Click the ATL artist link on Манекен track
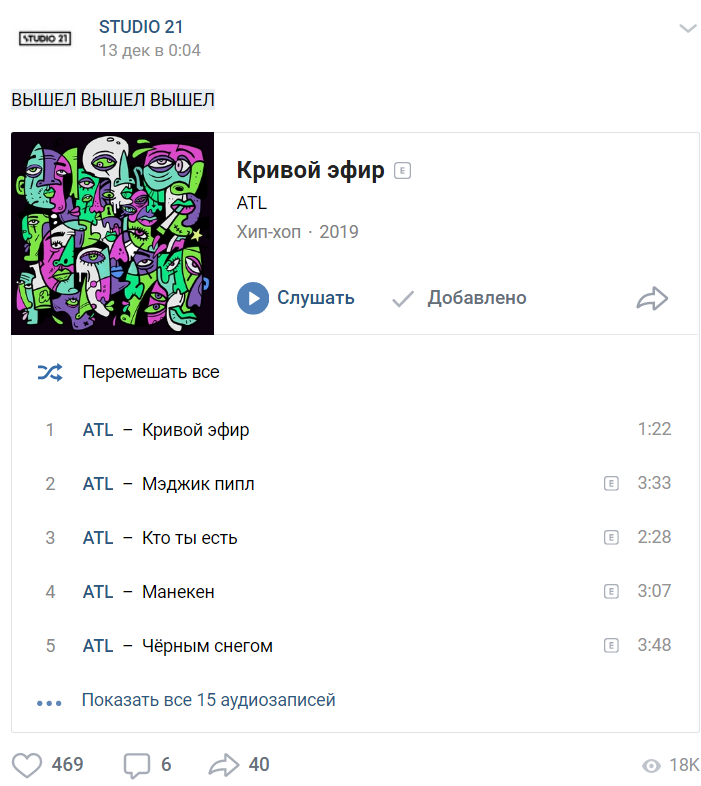 tap(98, 592)
